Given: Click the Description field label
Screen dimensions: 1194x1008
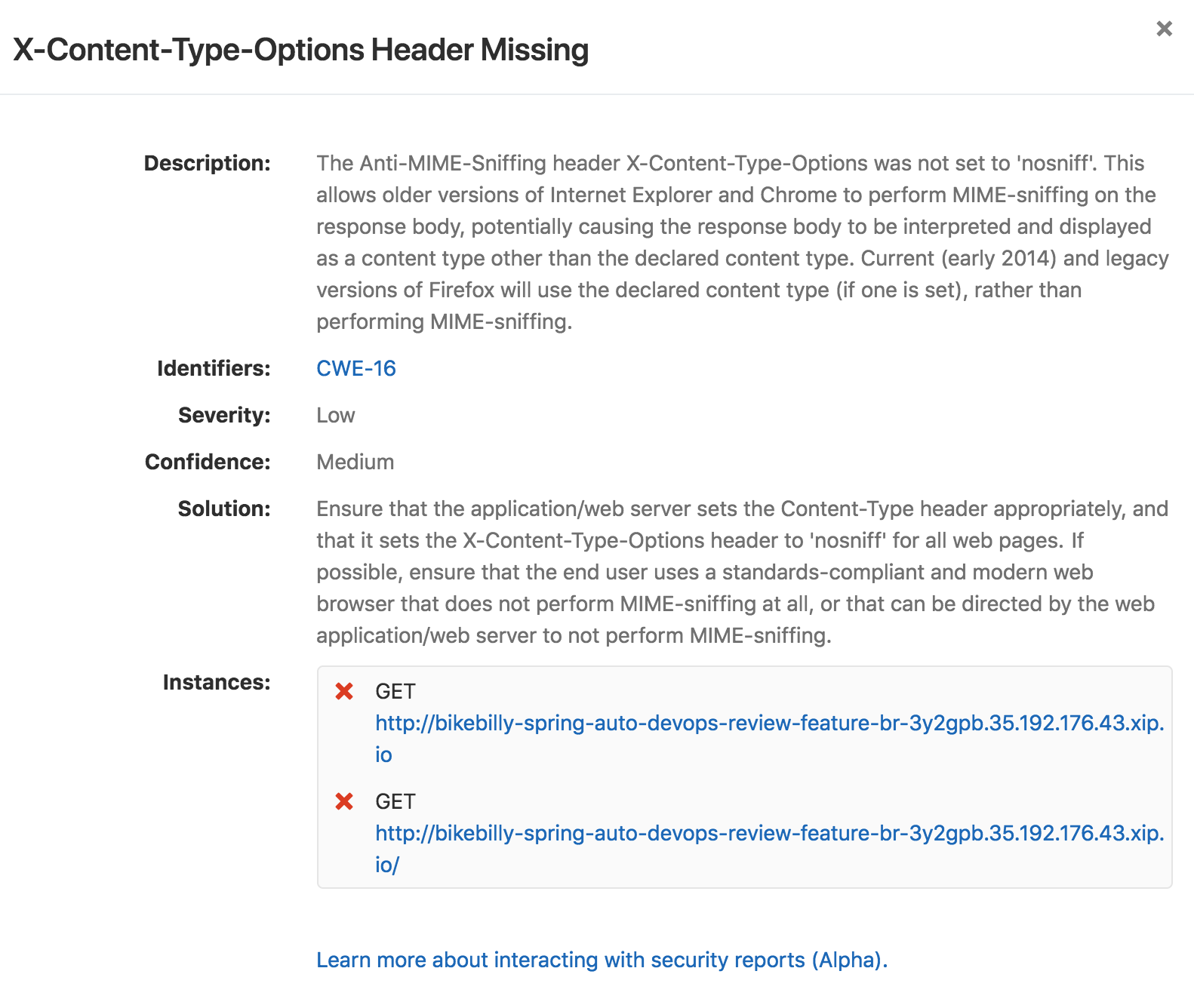Looking at the screenshot, I should 207,163.
